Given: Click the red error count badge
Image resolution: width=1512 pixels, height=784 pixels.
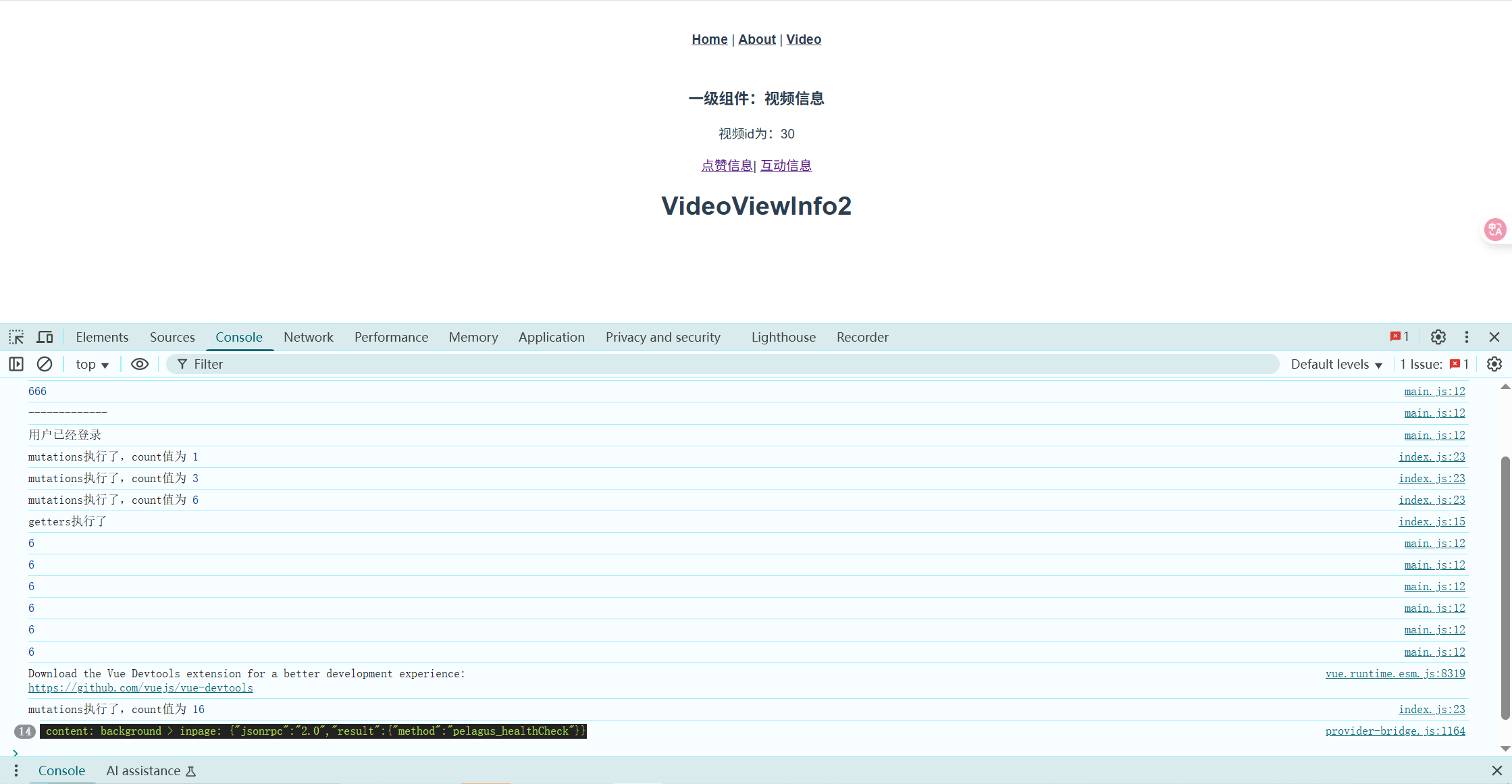Looking at the screenshot, I should (x=1399, y=337).
